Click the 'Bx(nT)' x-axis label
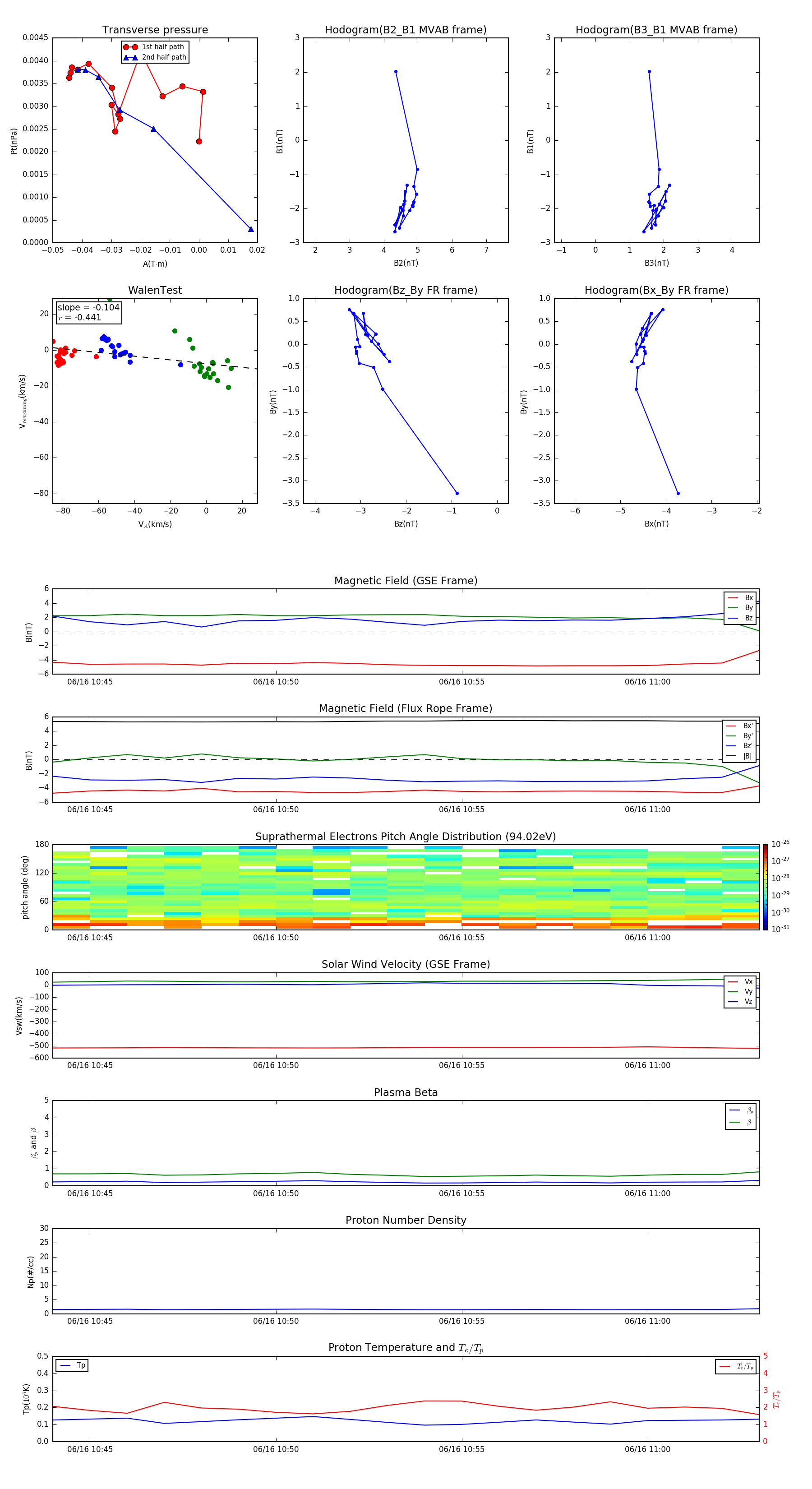The height and width of the screenshot is (1489, 812). click(656, 524)
